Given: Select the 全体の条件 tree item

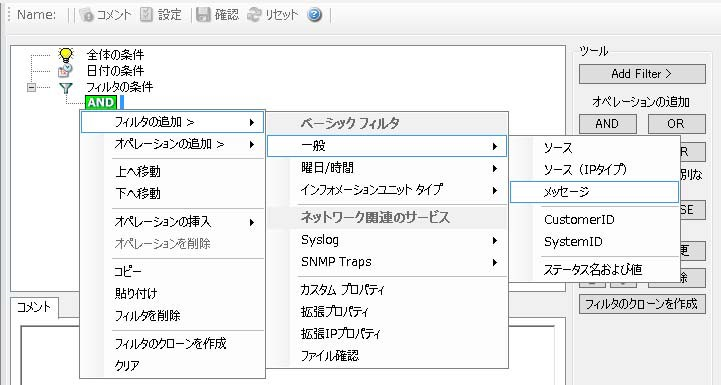Looking at the screenshot, I should (115, 55).
